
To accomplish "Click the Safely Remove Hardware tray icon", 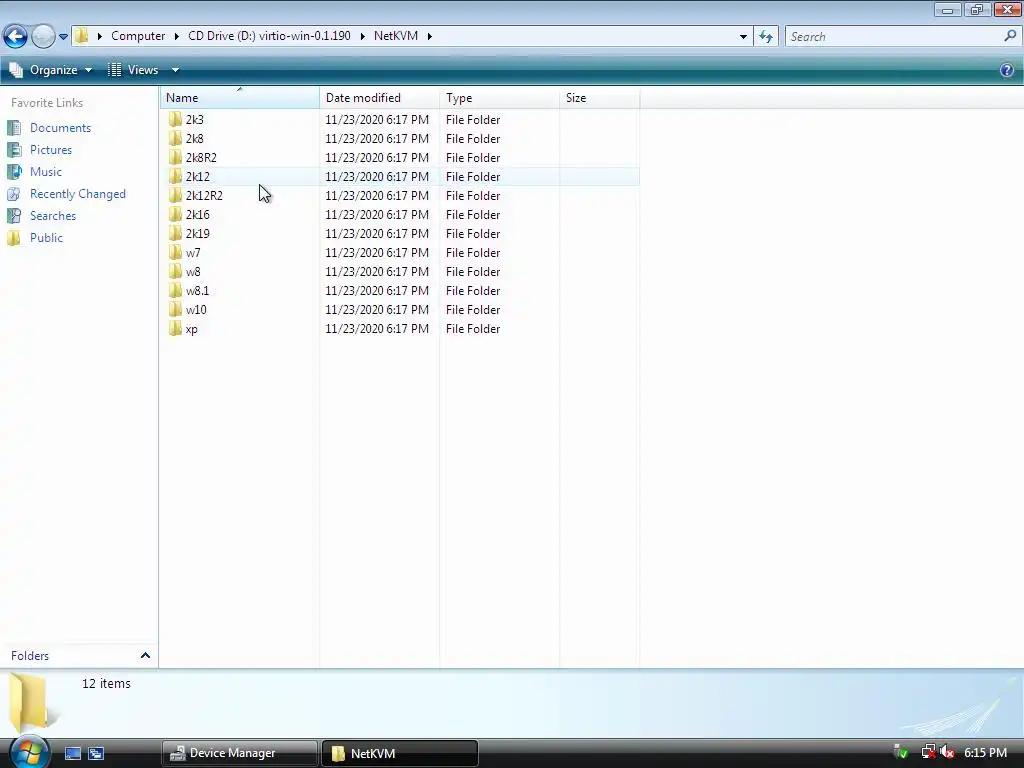I will click(x=901, y=752).
